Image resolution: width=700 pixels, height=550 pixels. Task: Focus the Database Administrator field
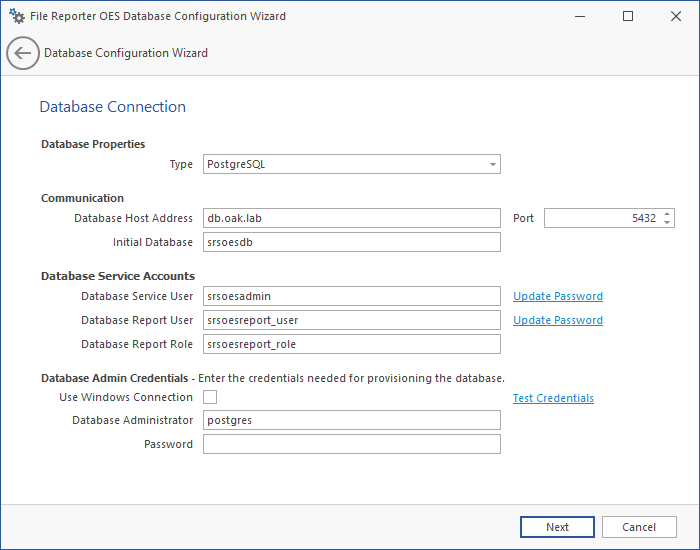click(351, 420)
